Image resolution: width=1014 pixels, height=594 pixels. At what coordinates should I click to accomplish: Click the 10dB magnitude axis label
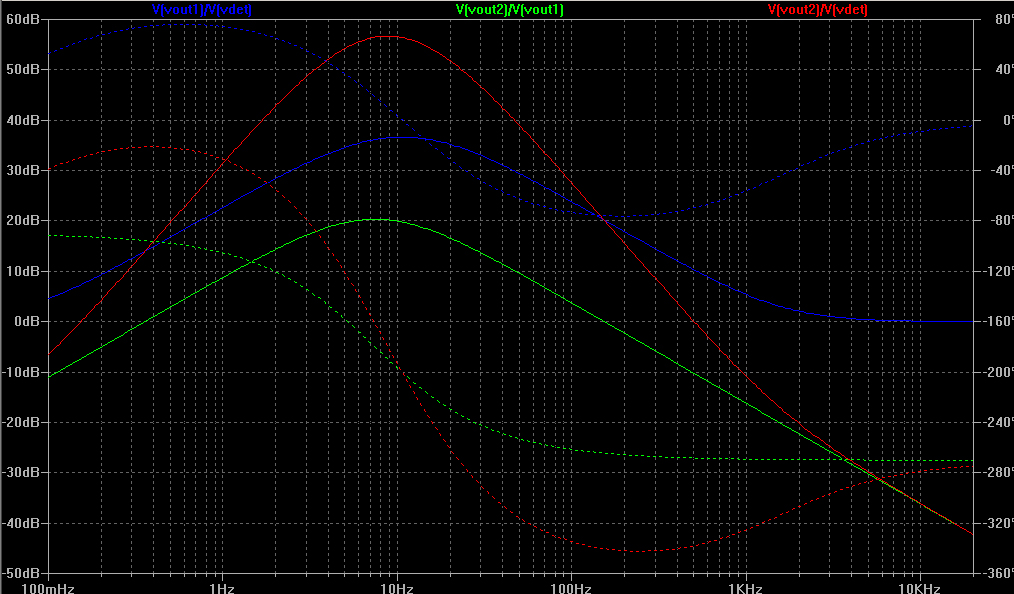coord(23,271)
